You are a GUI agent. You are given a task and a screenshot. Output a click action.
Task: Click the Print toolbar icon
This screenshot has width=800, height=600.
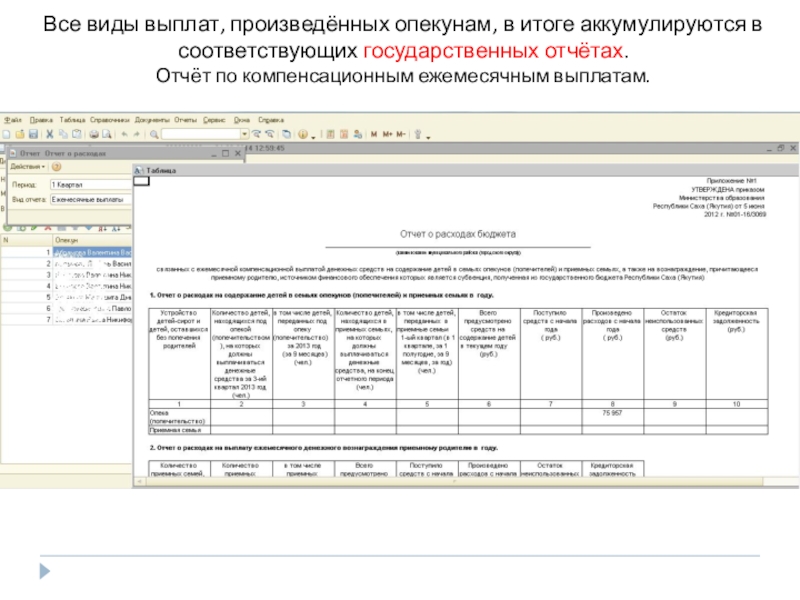(94, 134)
